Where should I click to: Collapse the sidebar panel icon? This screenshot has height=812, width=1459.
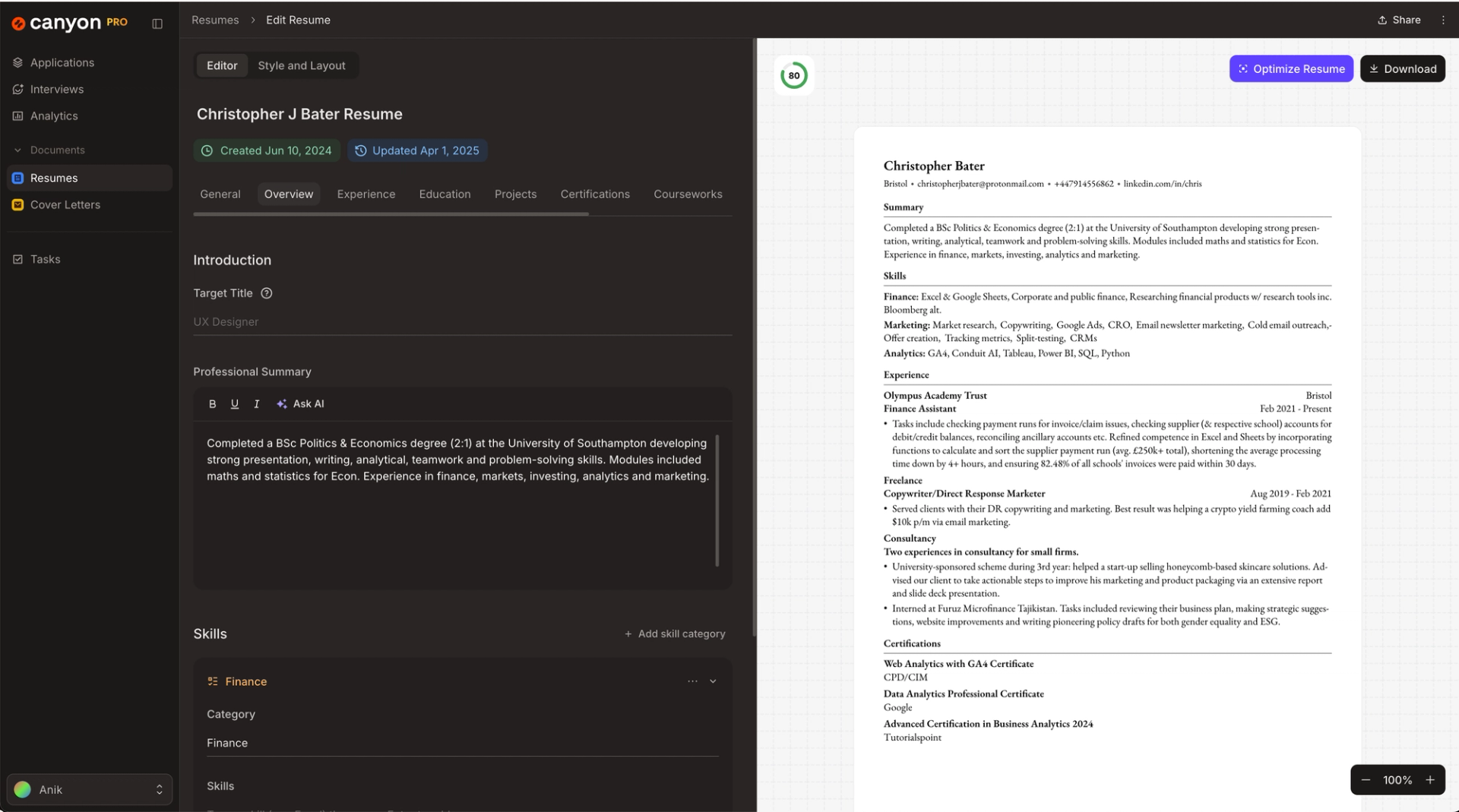point(157,24)
